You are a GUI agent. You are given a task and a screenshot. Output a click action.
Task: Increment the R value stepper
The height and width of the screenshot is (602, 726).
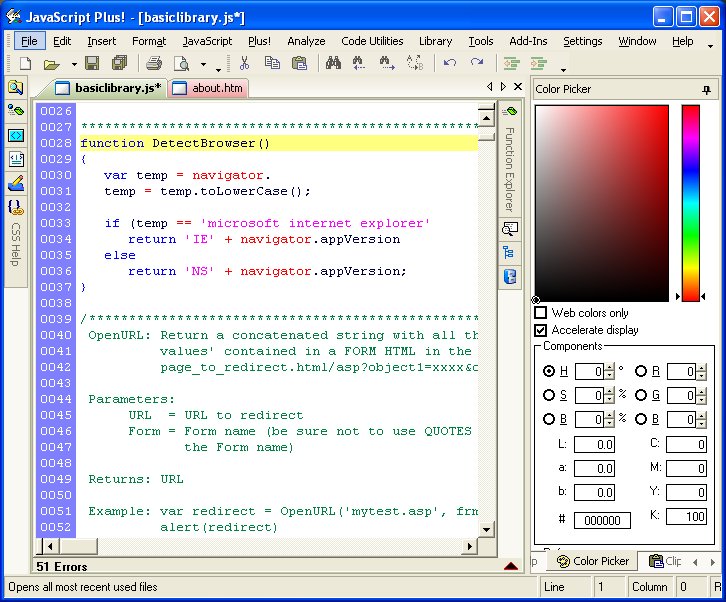coord(702,367)
